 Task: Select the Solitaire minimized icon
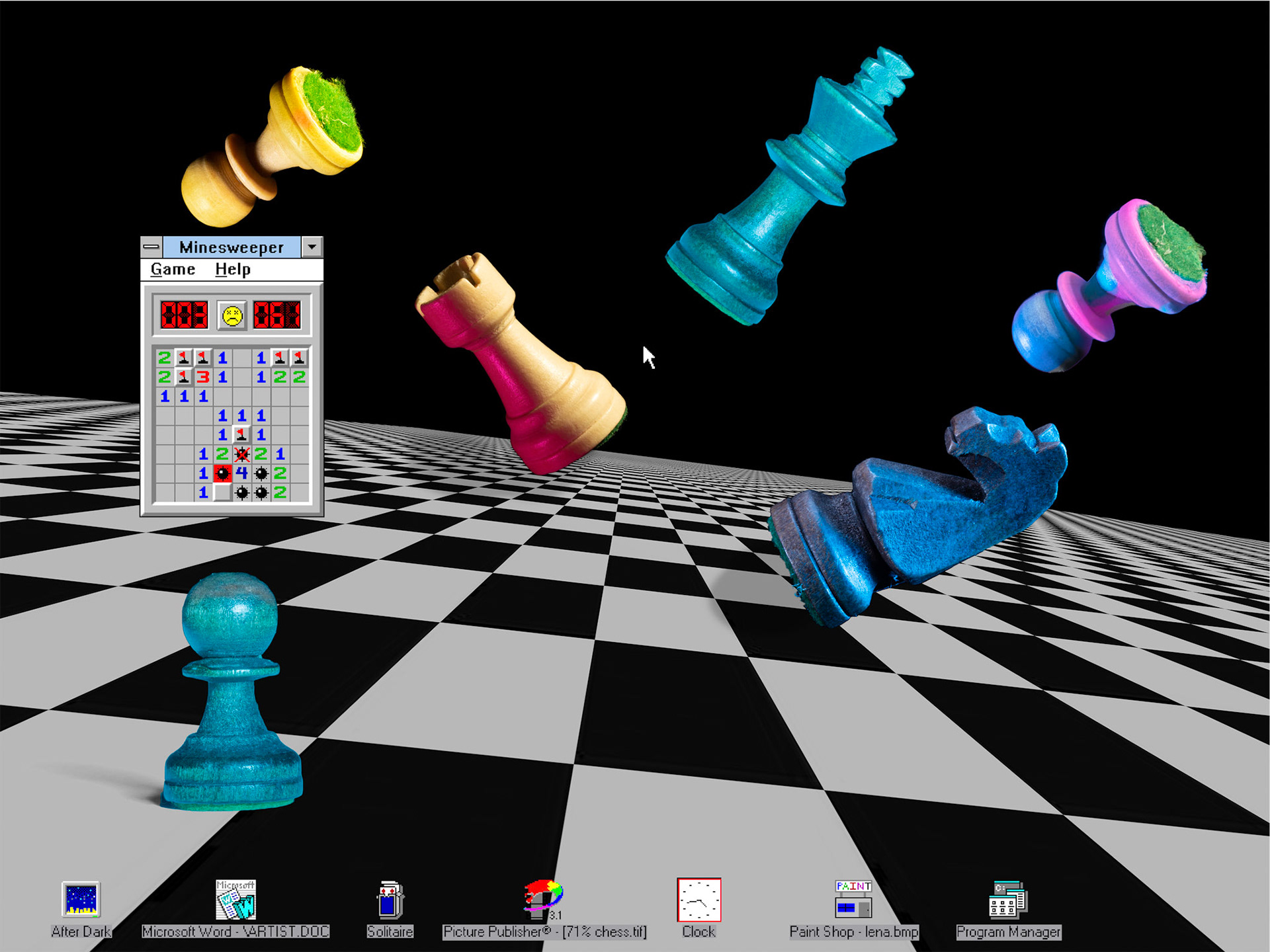click(x=390, y=909)
